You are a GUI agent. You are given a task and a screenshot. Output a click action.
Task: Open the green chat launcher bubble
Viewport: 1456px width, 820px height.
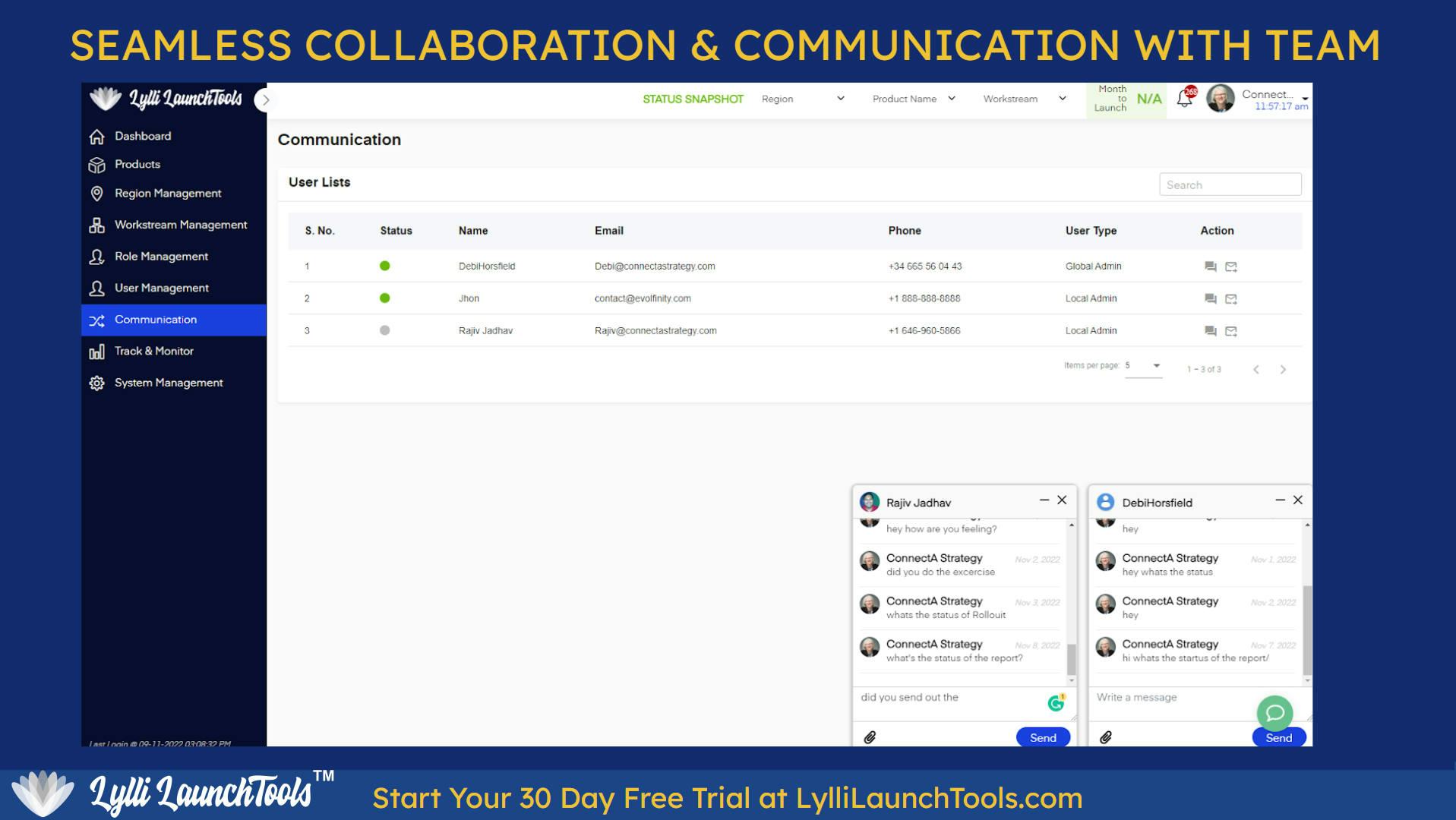click(1274, 714)
